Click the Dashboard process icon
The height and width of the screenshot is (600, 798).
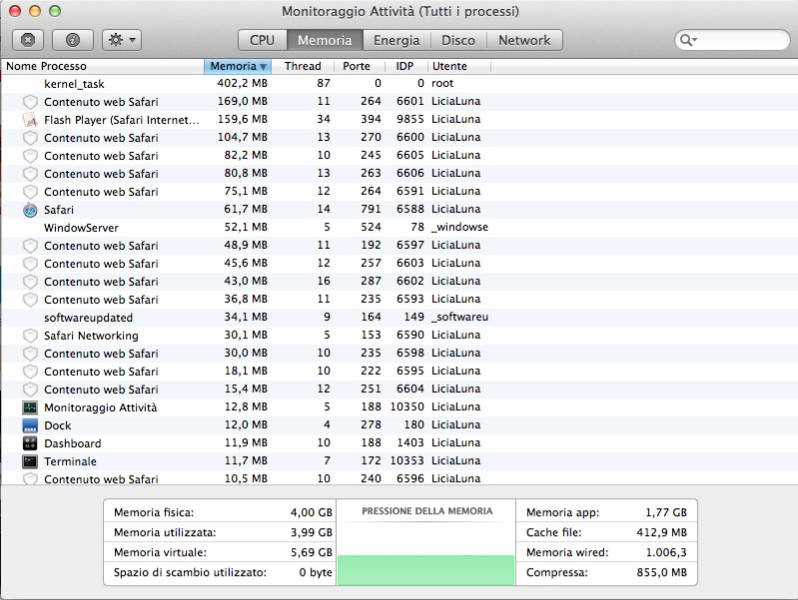[x=30, y=443]
